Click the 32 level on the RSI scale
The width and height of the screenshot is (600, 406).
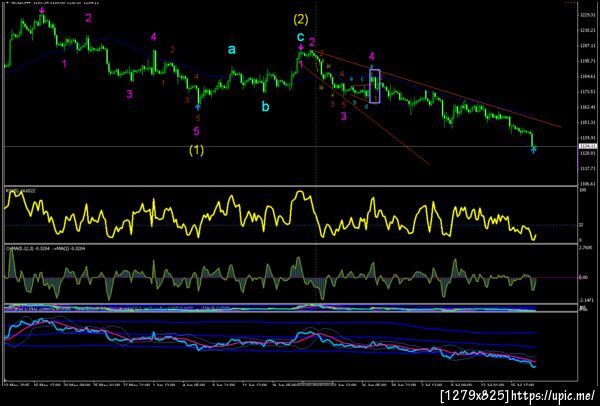coord(580,225)
